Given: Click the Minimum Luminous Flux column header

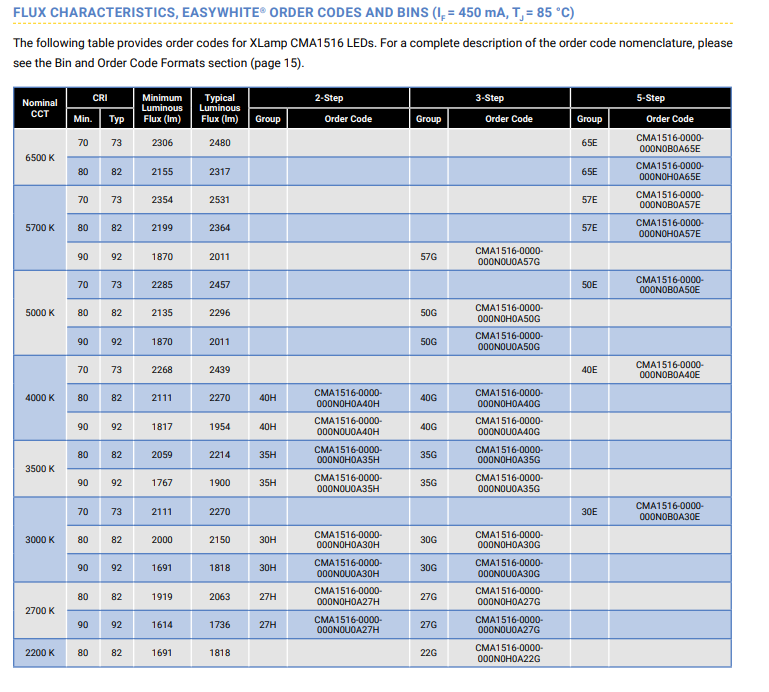Looking at the screenshot, I should coord(162,108).
